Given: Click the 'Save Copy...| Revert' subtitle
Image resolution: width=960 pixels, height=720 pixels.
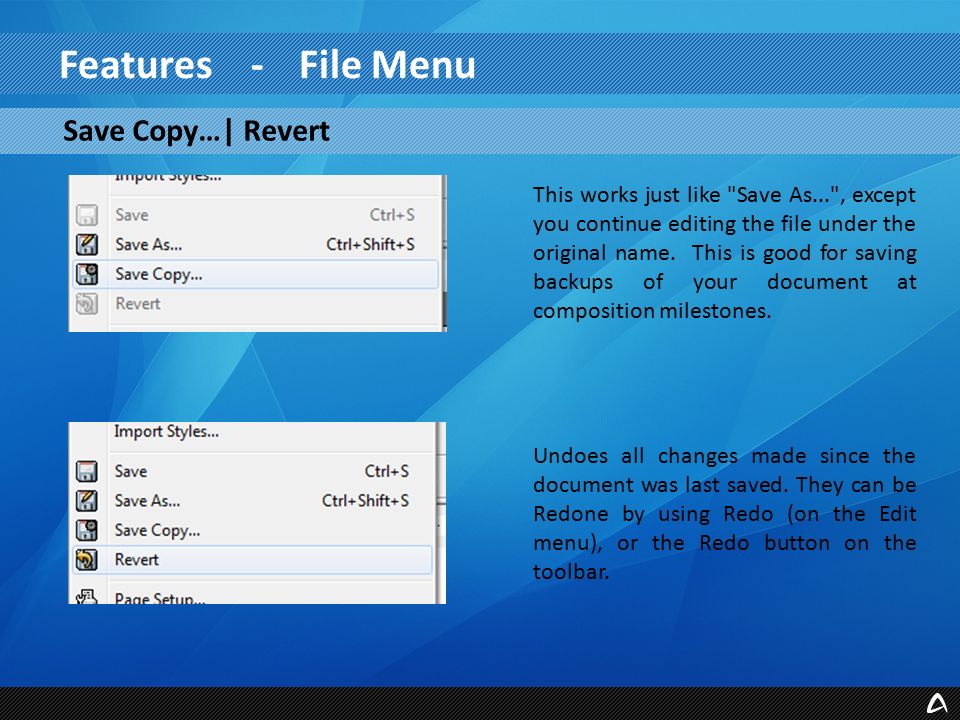Looking at the screenshot, I should (197, 131).
